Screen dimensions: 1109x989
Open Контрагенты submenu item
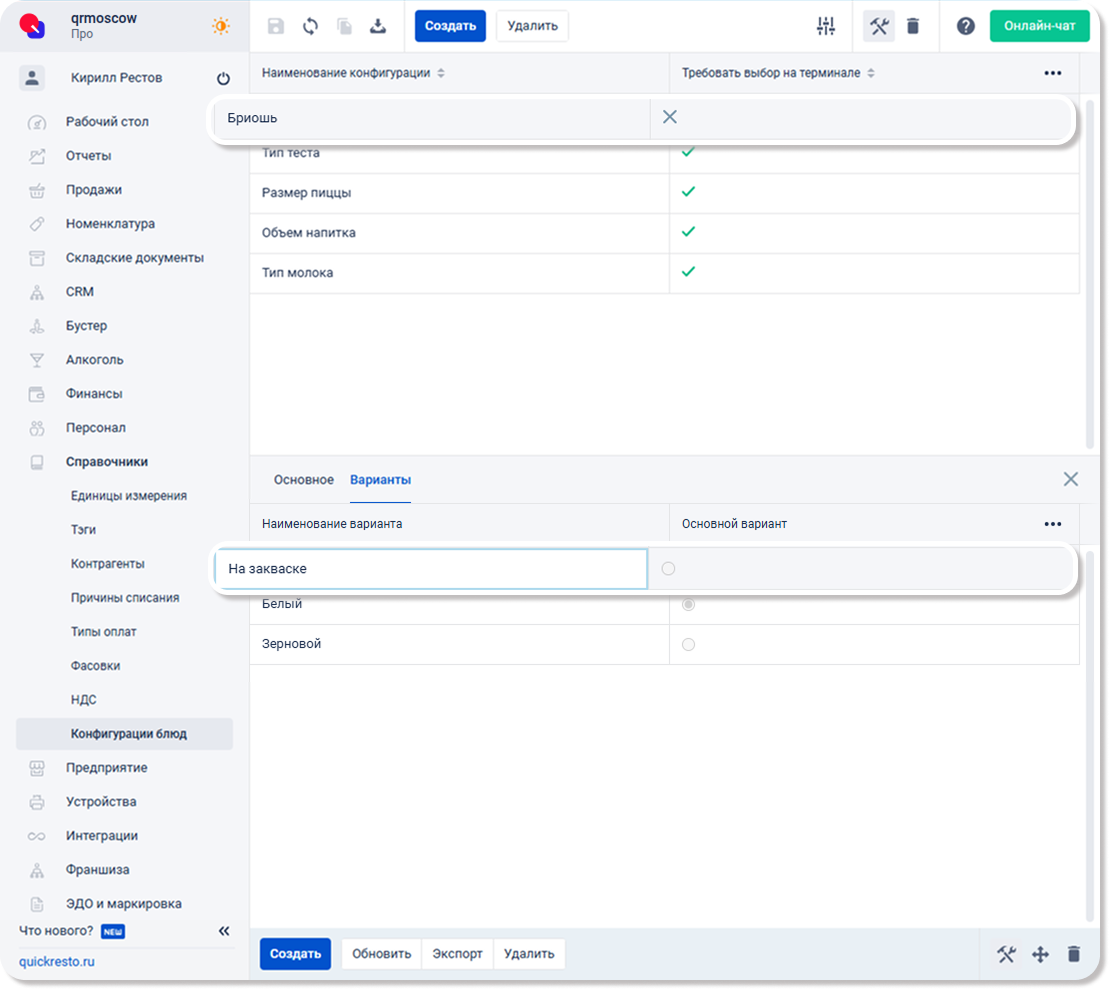(108, 563)
